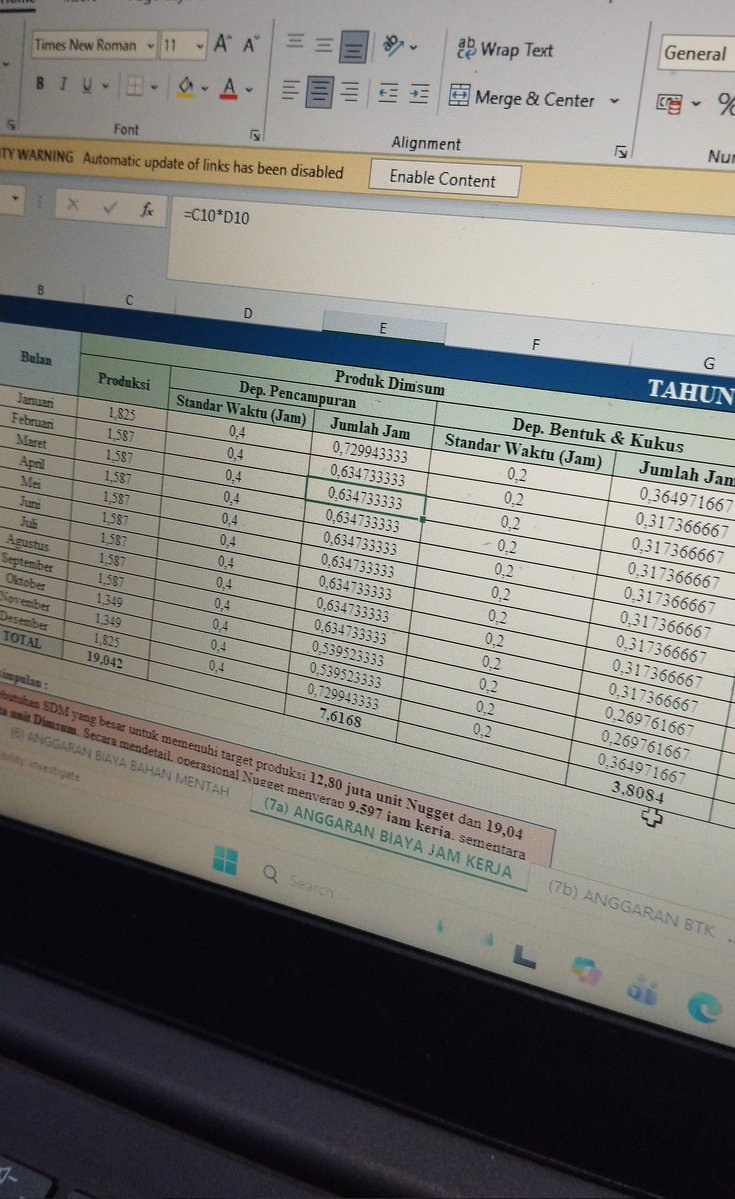Switch to ANGGARAN BIAYA BAHAN MENTAH sheet tab
The height and width of the screenshot is (1199, 735).
coord(120,762)
